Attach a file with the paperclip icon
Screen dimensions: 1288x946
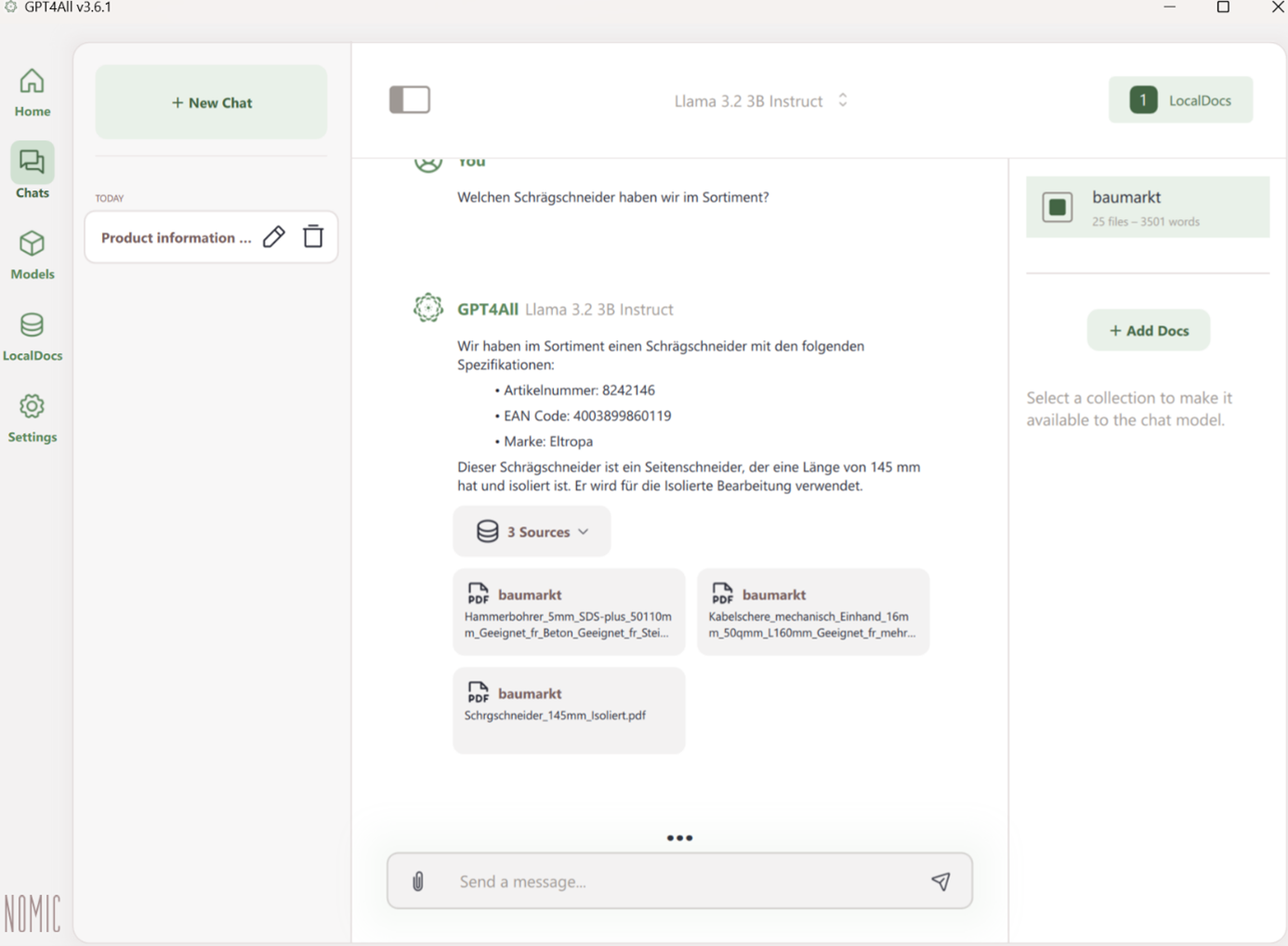coord(417,881)
